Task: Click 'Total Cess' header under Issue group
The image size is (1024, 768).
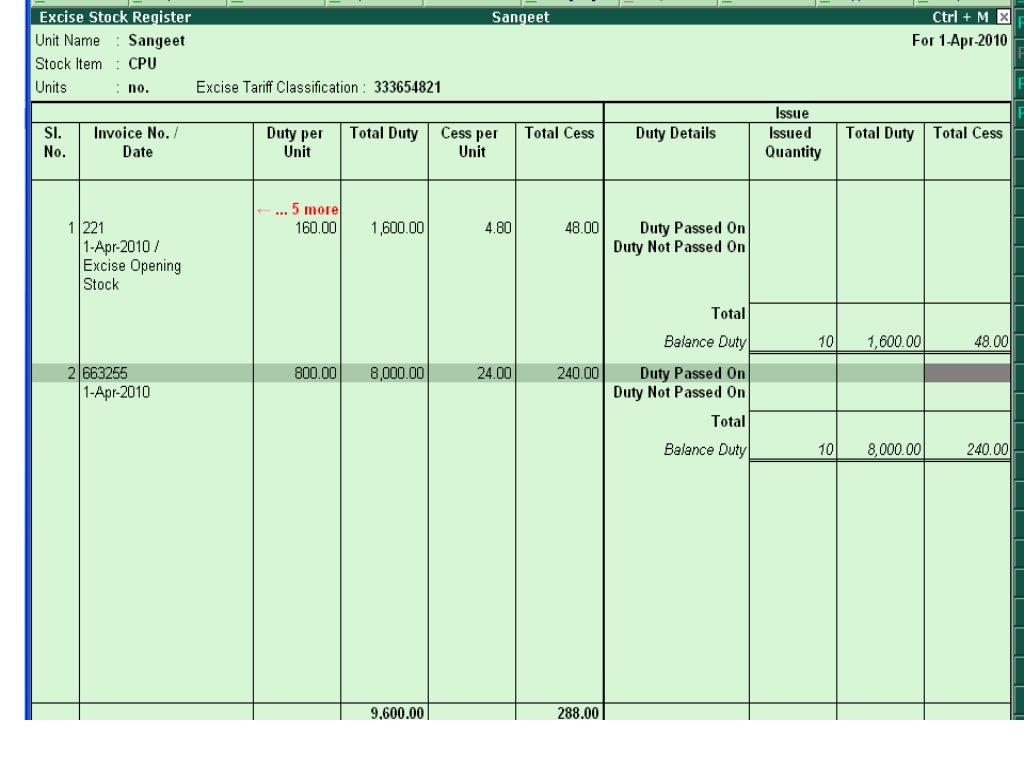Action: tap(968, 133)
